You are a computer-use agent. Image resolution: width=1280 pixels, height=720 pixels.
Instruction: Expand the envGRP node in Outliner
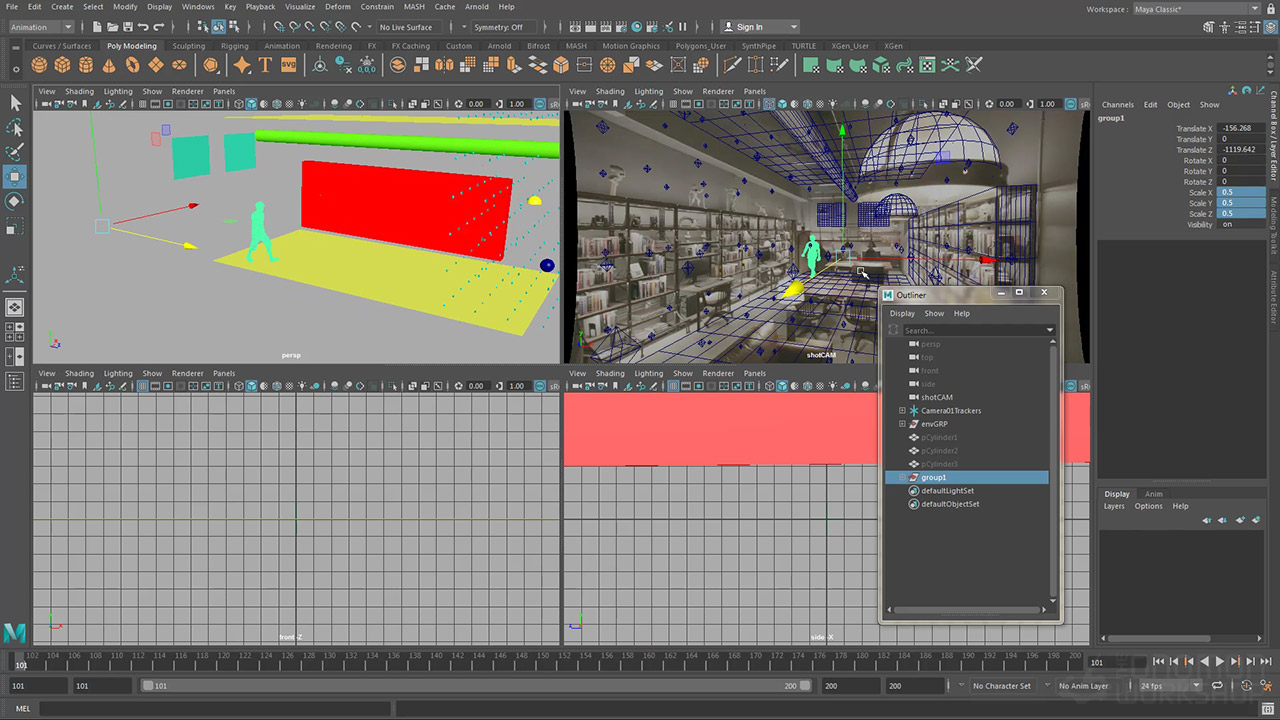902,424
